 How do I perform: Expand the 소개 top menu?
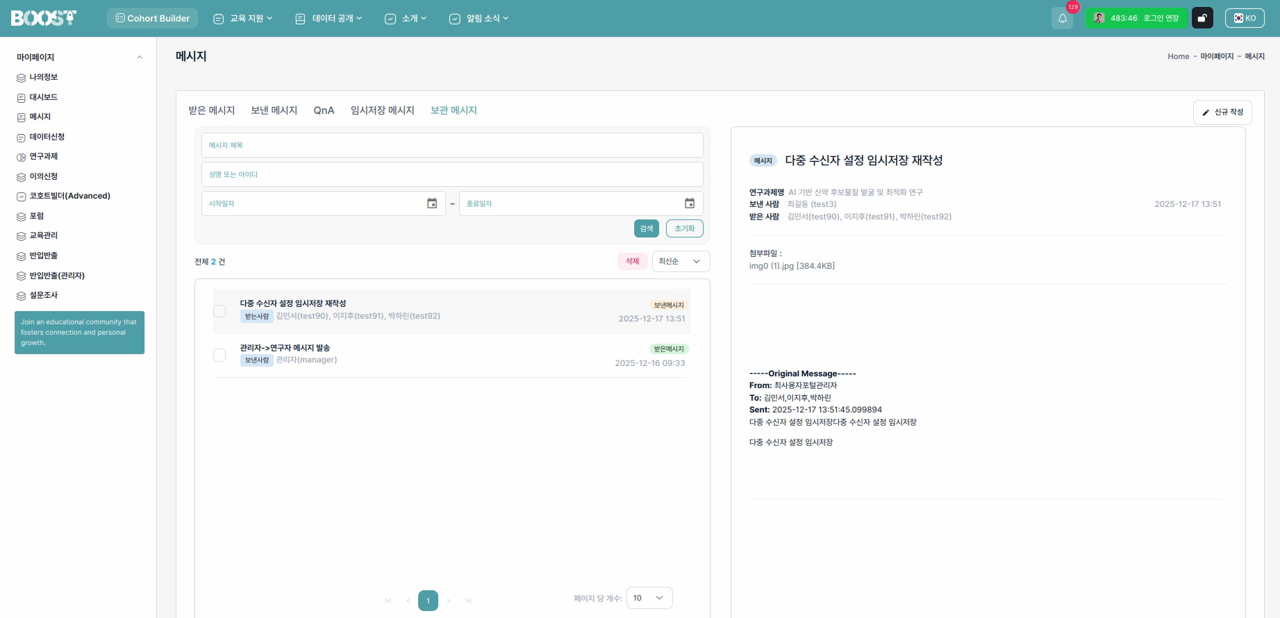(x=405, y=18)
